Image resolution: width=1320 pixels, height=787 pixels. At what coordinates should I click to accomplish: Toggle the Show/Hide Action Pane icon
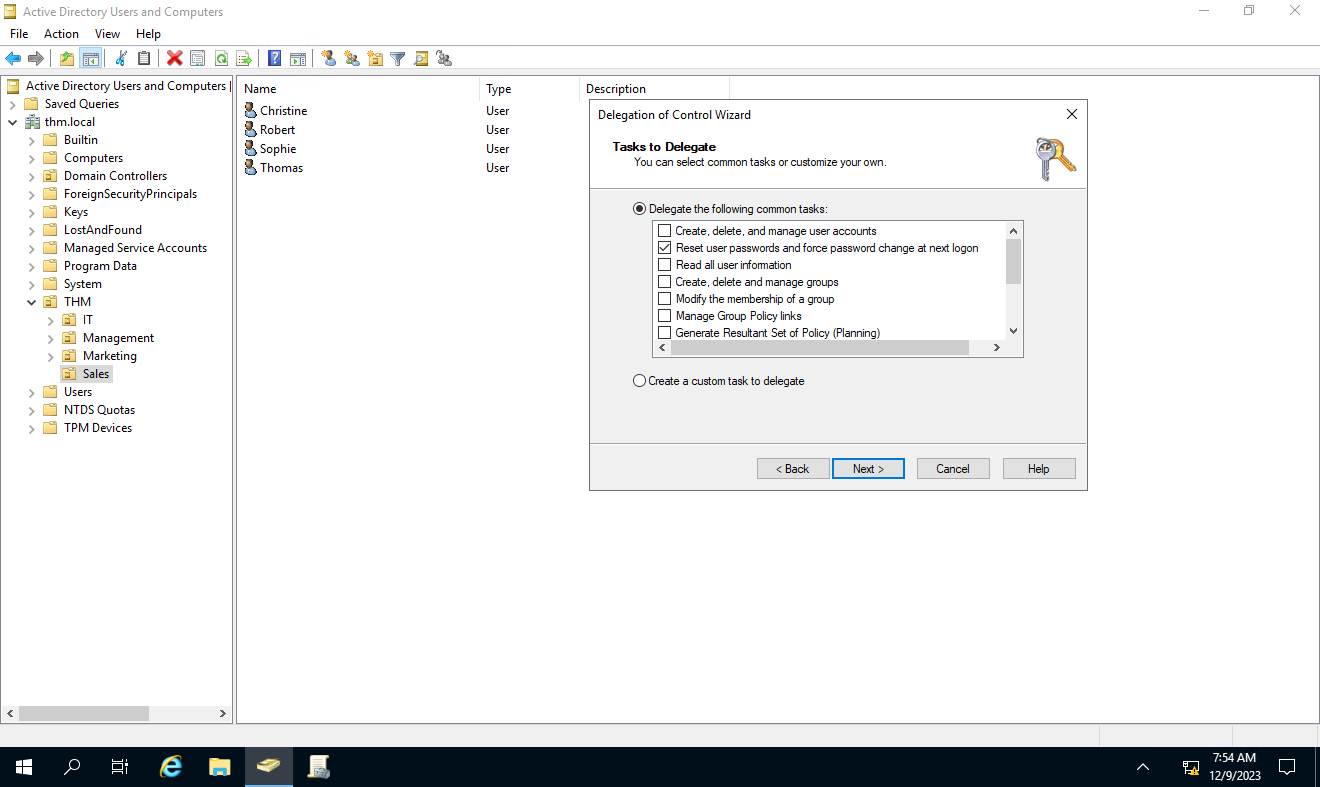297,59
